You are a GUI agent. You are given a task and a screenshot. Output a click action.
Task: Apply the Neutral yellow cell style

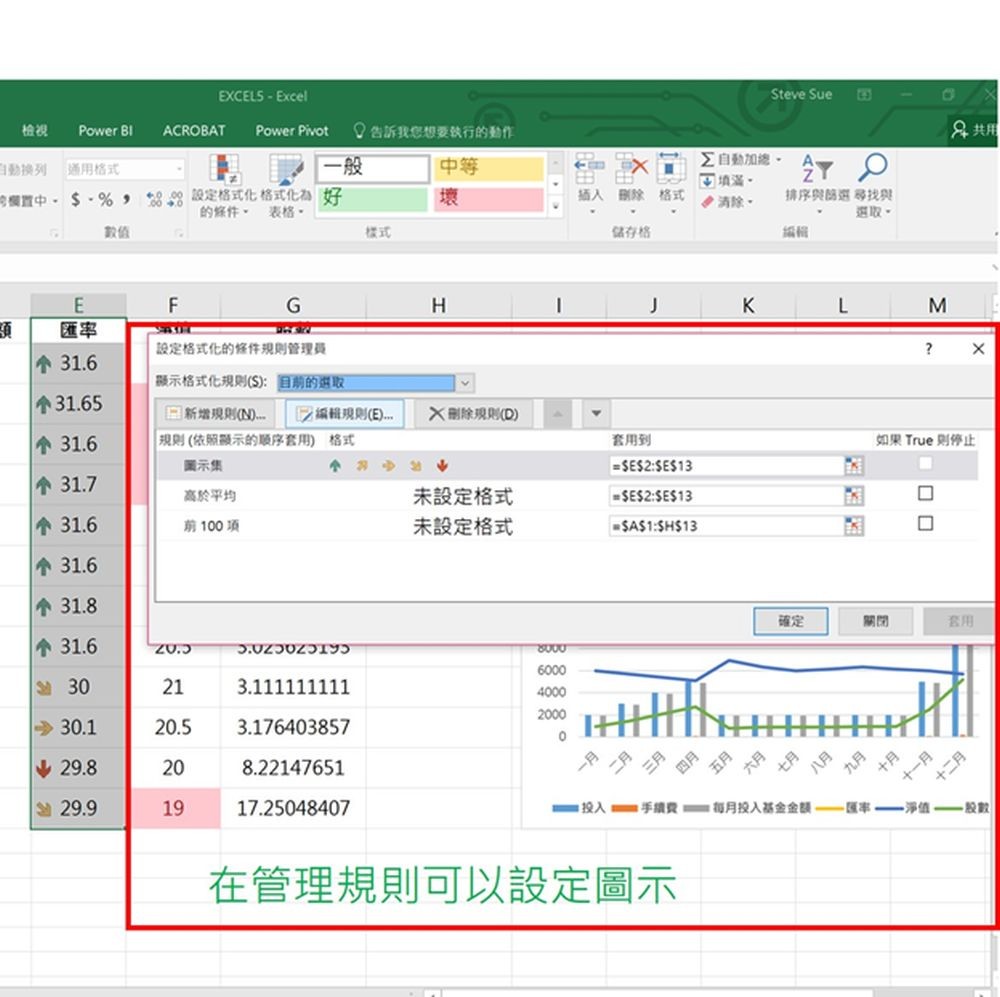point(489,168)
